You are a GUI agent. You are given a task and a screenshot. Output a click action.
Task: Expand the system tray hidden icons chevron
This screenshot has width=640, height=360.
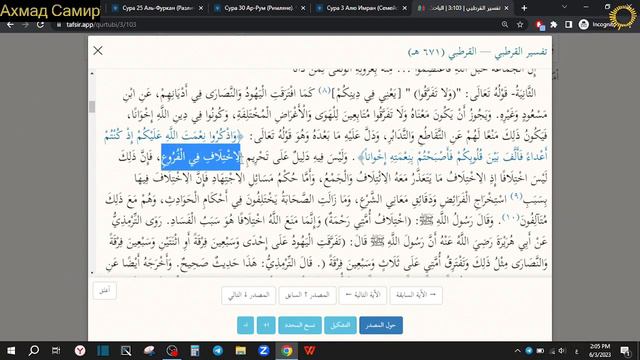[x=518, y=351]
